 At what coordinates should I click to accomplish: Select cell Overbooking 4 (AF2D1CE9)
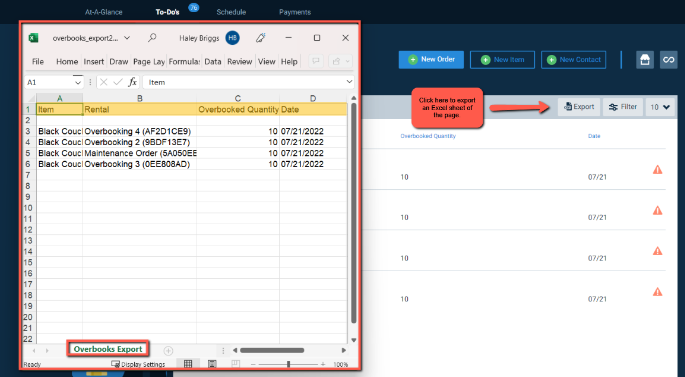pyautogui.click(x=139, y=131)
